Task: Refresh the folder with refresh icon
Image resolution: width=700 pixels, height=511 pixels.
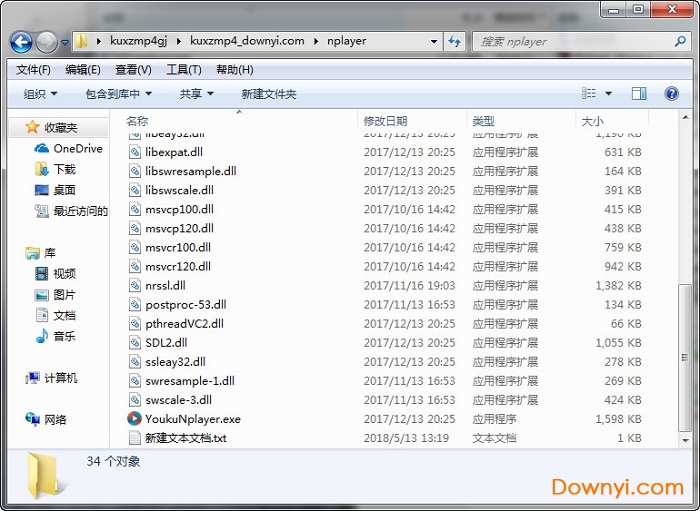Action: (x=454, y=42)
